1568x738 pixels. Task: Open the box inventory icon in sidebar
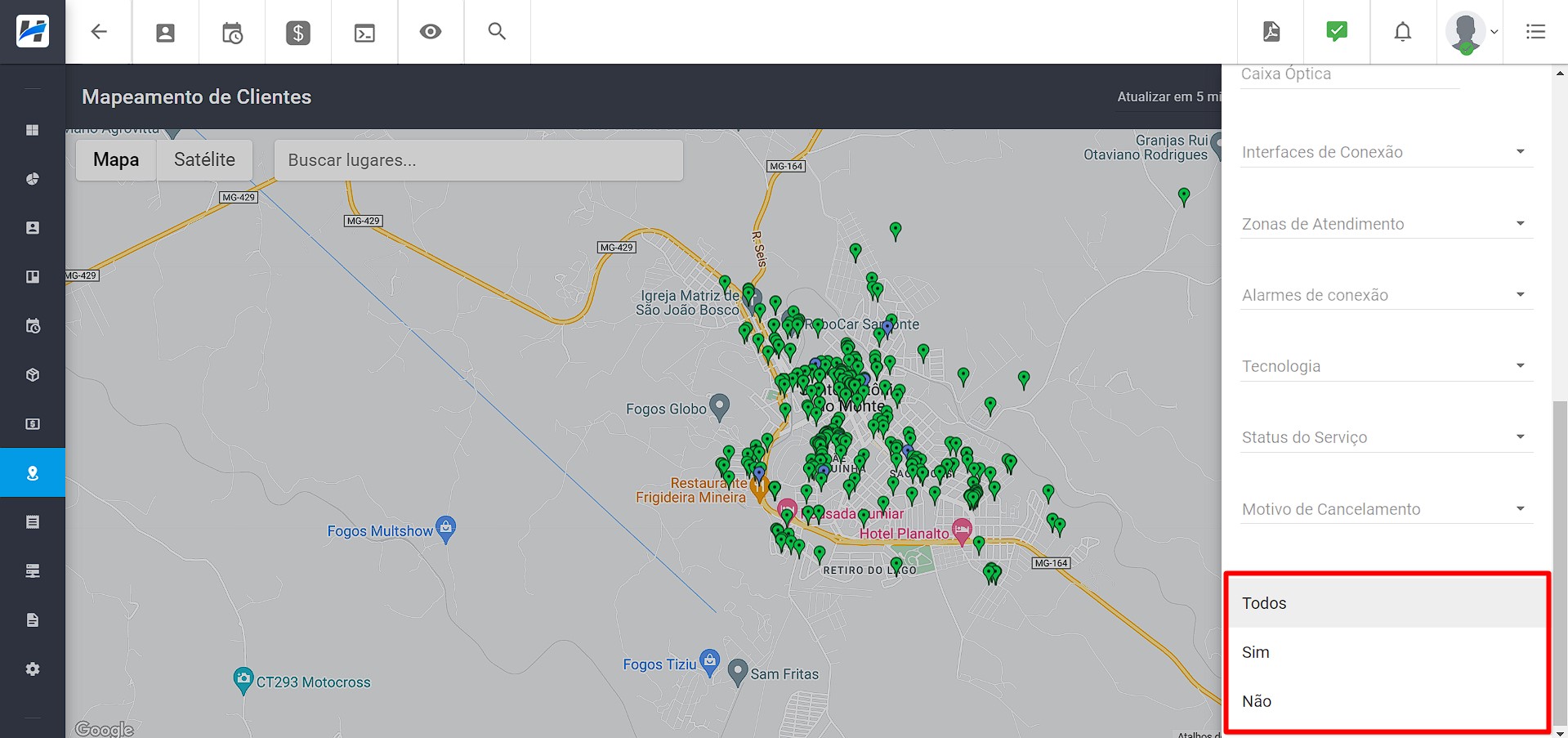click(33, 375)
